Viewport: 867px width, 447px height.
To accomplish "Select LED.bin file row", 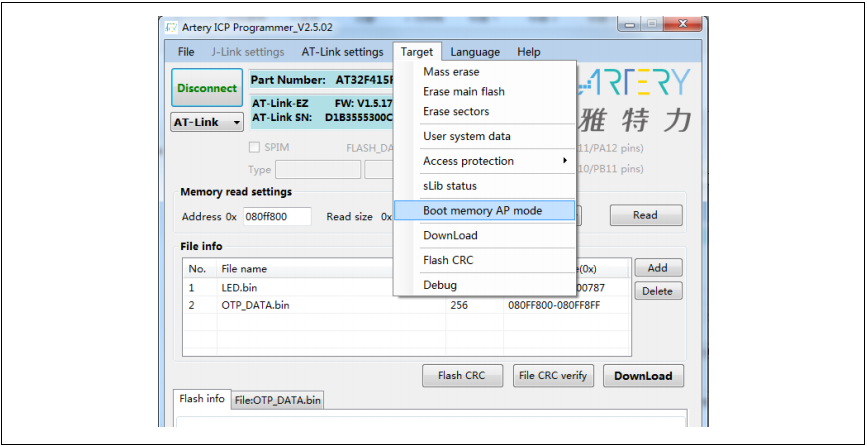I will pyautogui.click(x=406, y=288).
